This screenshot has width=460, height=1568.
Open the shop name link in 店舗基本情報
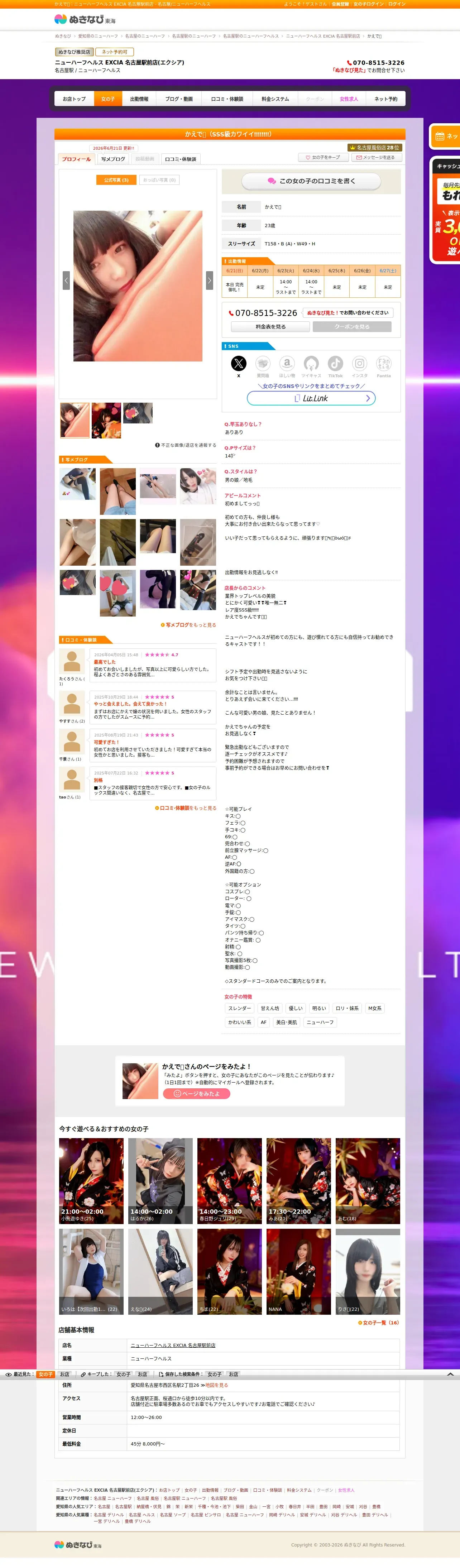tap(173, 1346)
